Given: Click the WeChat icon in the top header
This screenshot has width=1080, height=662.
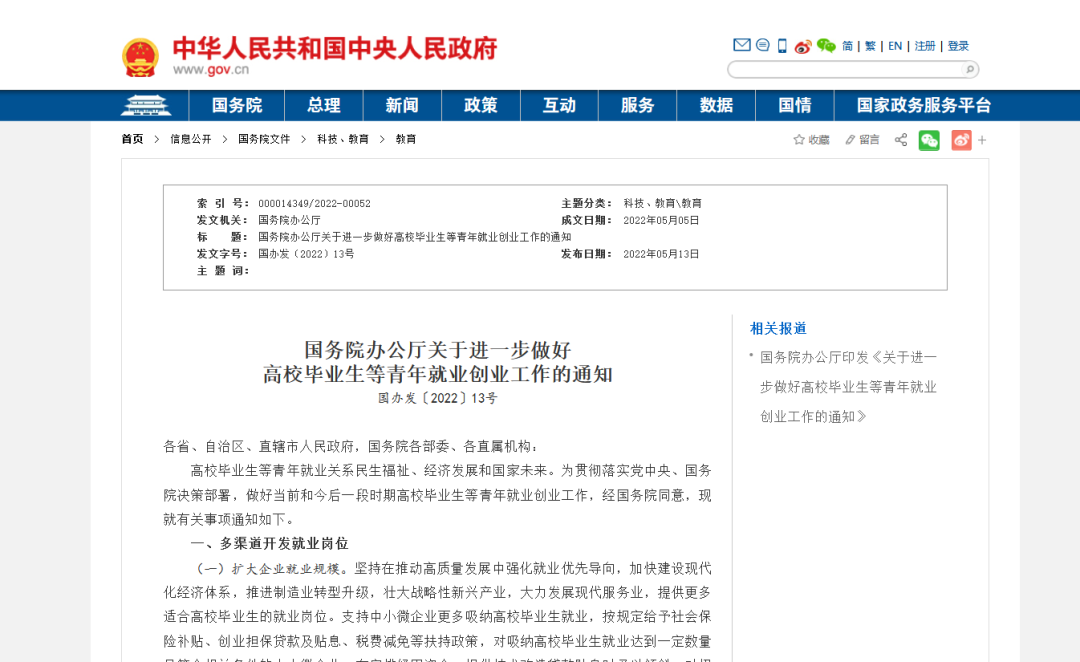Looking at the screenshot, I should [x=826, y=46].
